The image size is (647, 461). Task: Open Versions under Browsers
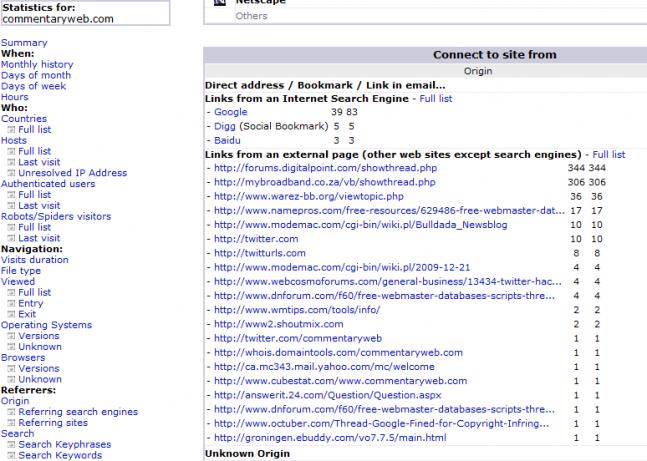tap(39, 369)
